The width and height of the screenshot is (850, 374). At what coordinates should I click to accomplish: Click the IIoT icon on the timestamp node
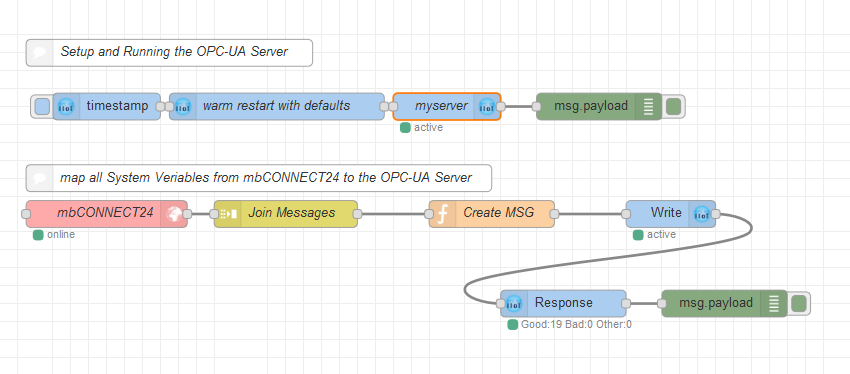tap(66, 106)
